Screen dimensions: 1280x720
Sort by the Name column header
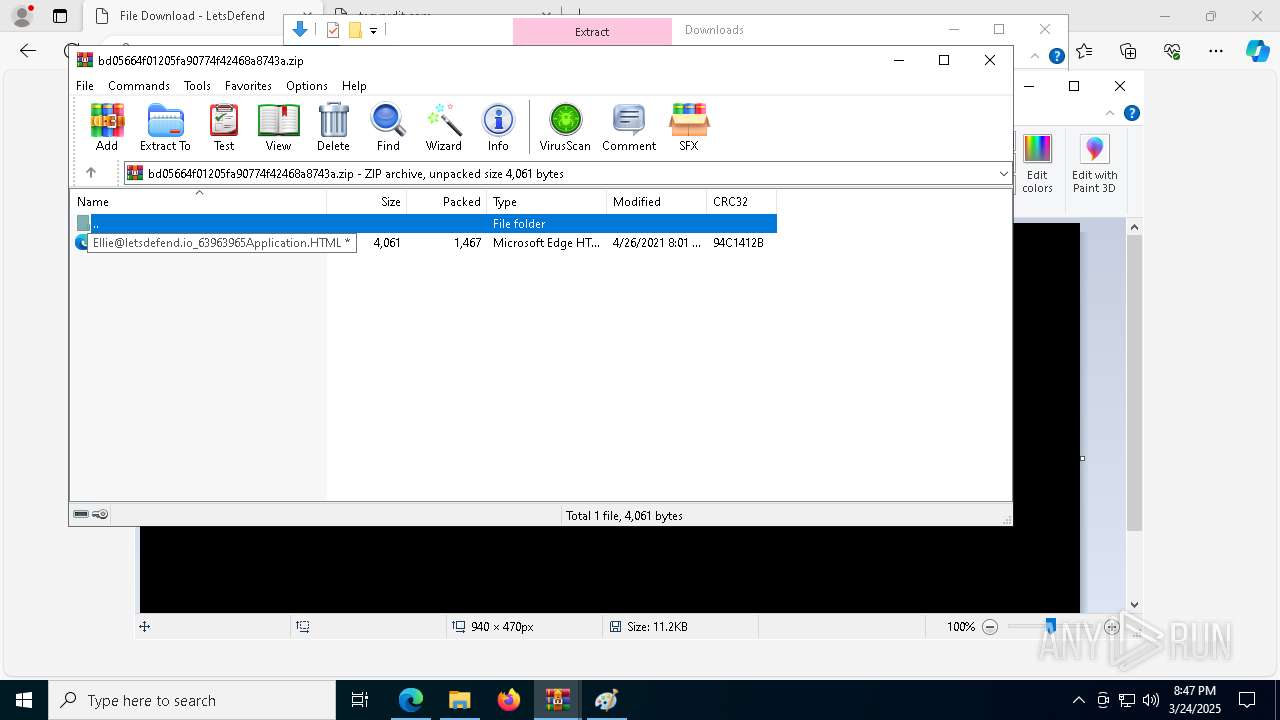(x=198, y=201)
